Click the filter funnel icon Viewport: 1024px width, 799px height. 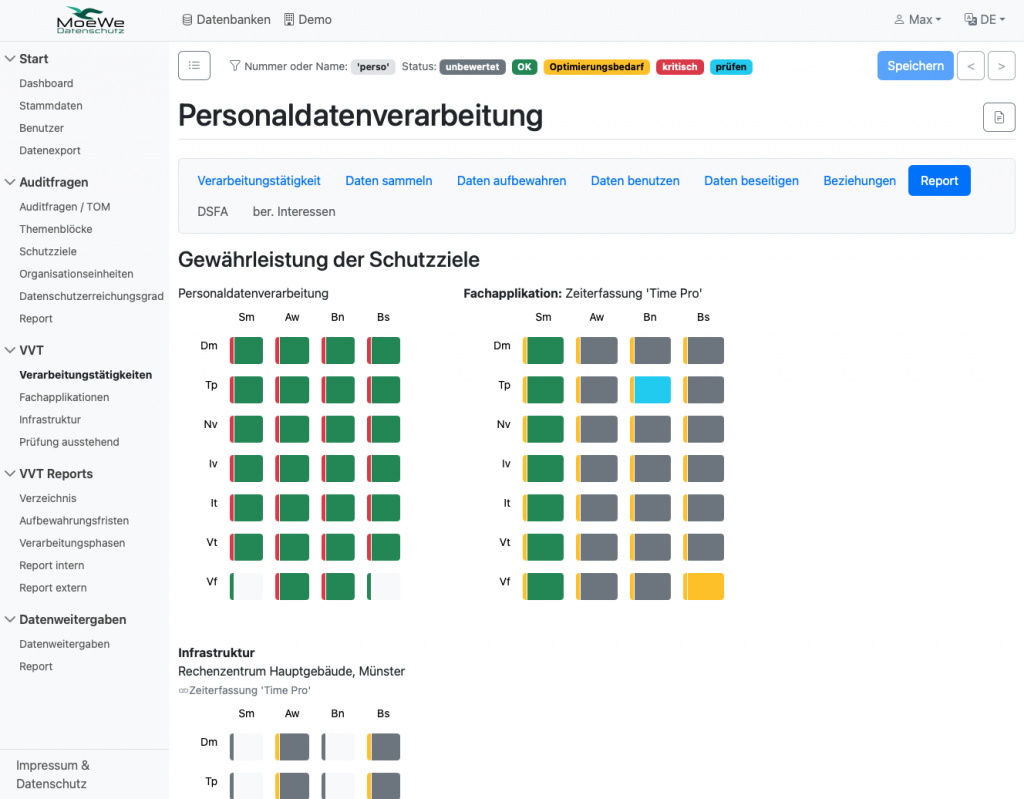pos(235,67)
